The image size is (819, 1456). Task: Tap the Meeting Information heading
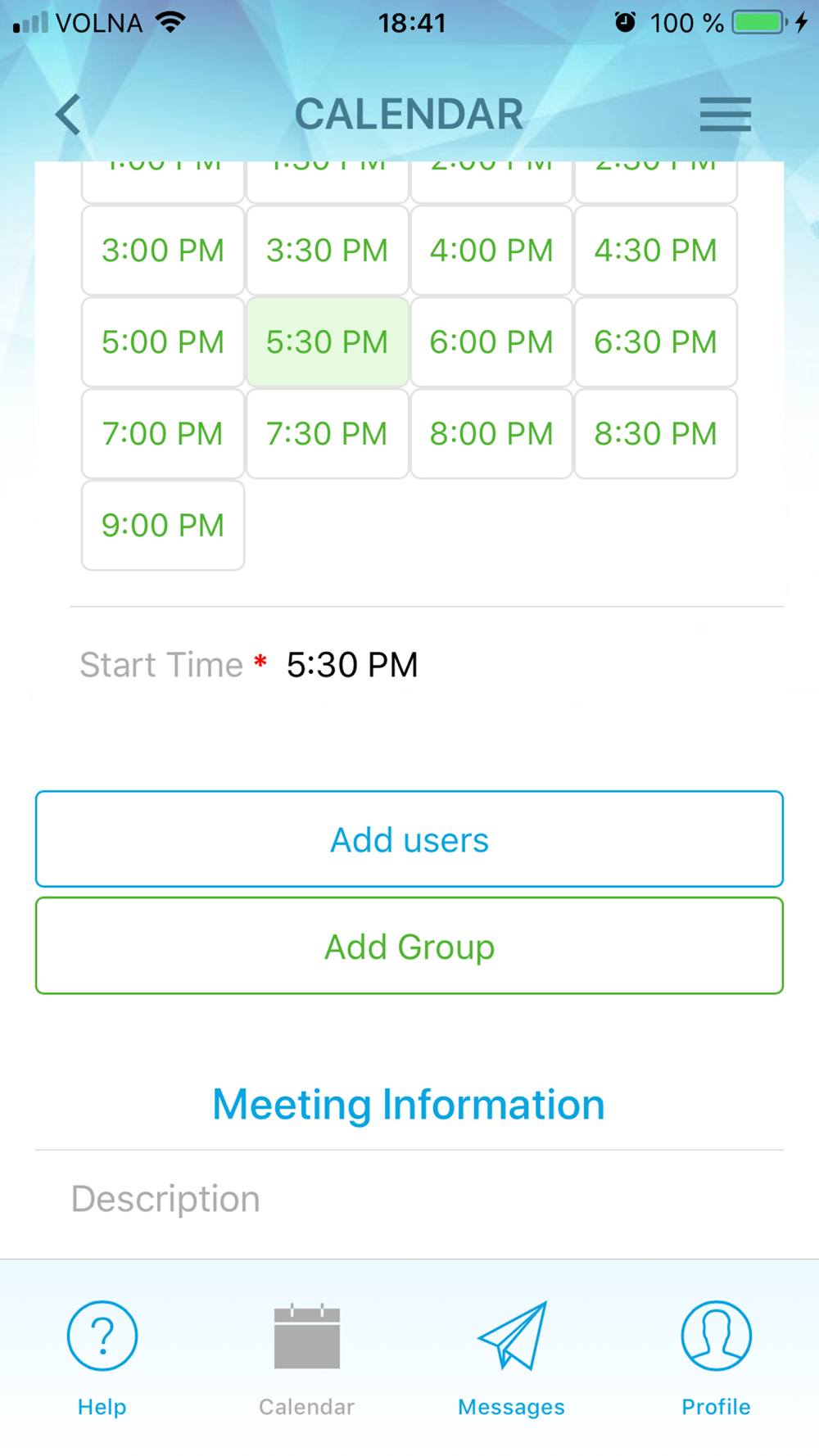tap(409, 1104)
